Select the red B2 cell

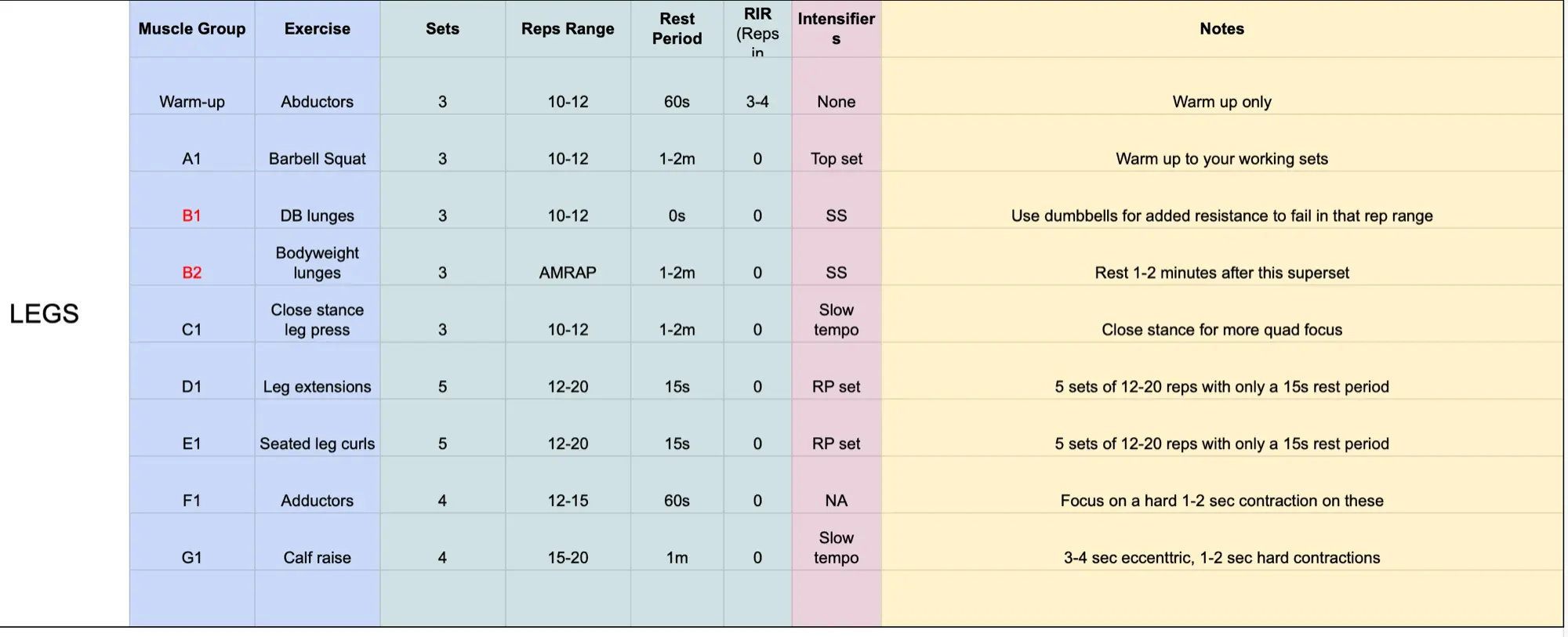point(192,273)
